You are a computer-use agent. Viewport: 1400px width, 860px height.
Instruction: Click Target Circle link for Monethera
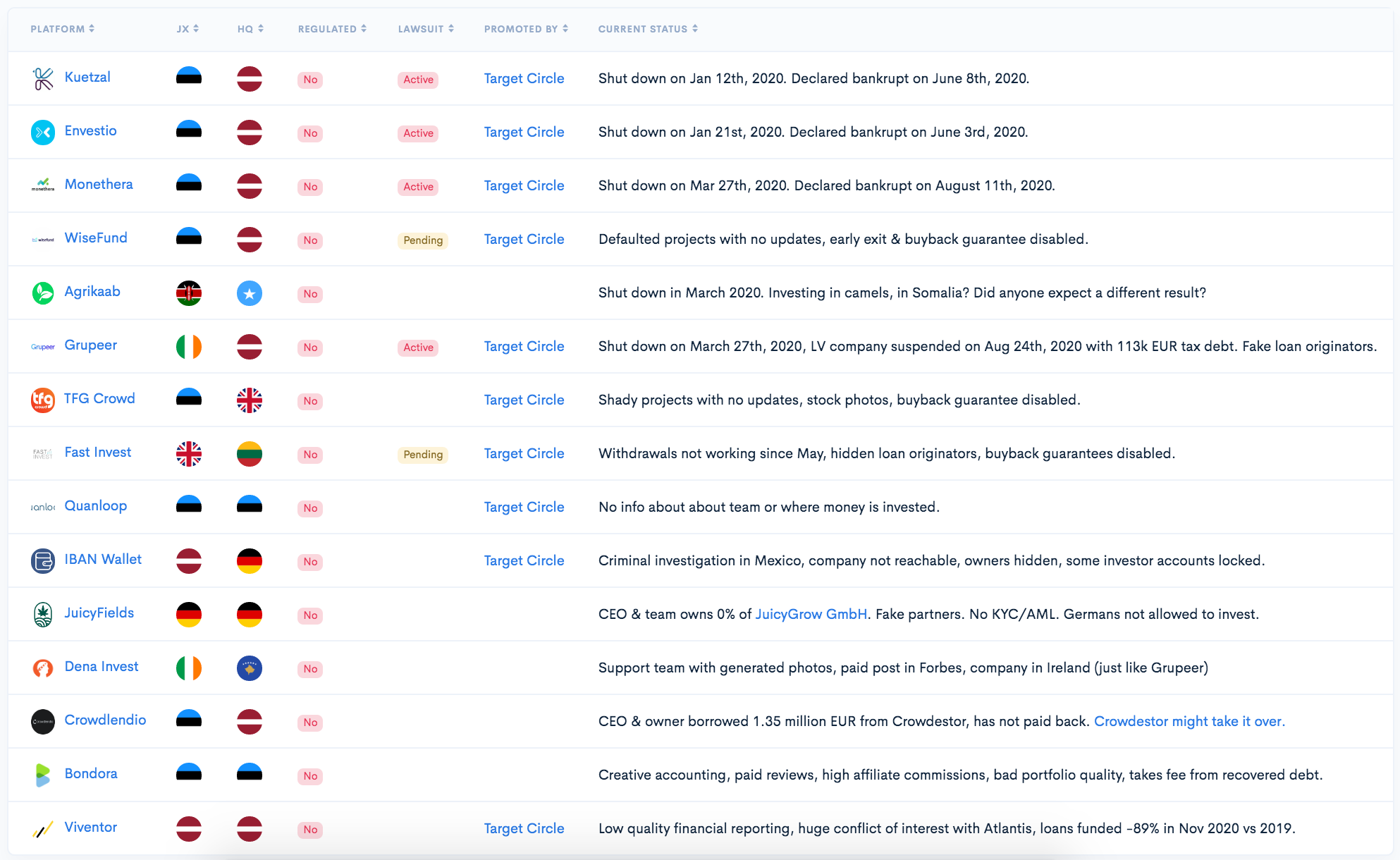[524, 185]
